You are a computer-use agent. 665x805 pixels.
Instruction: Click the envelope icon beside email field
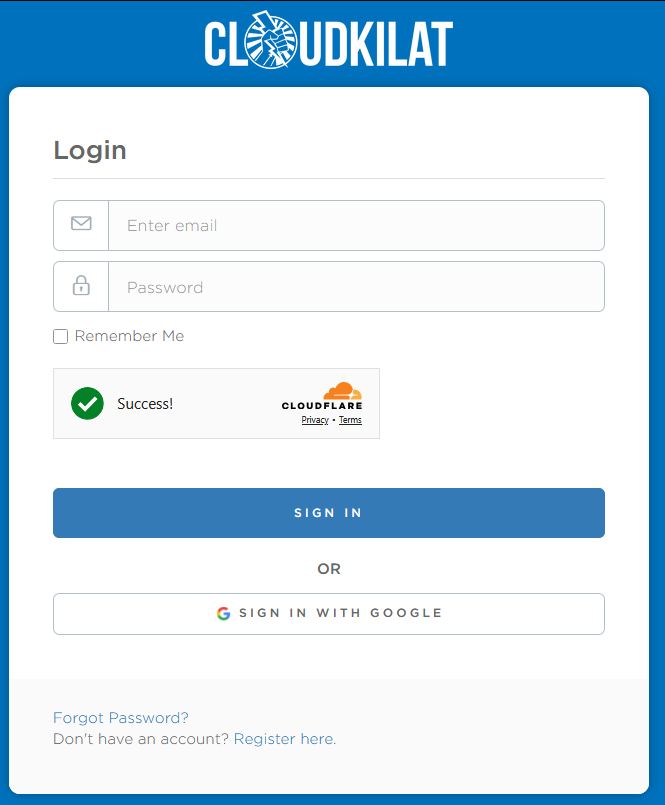(80, 225)
